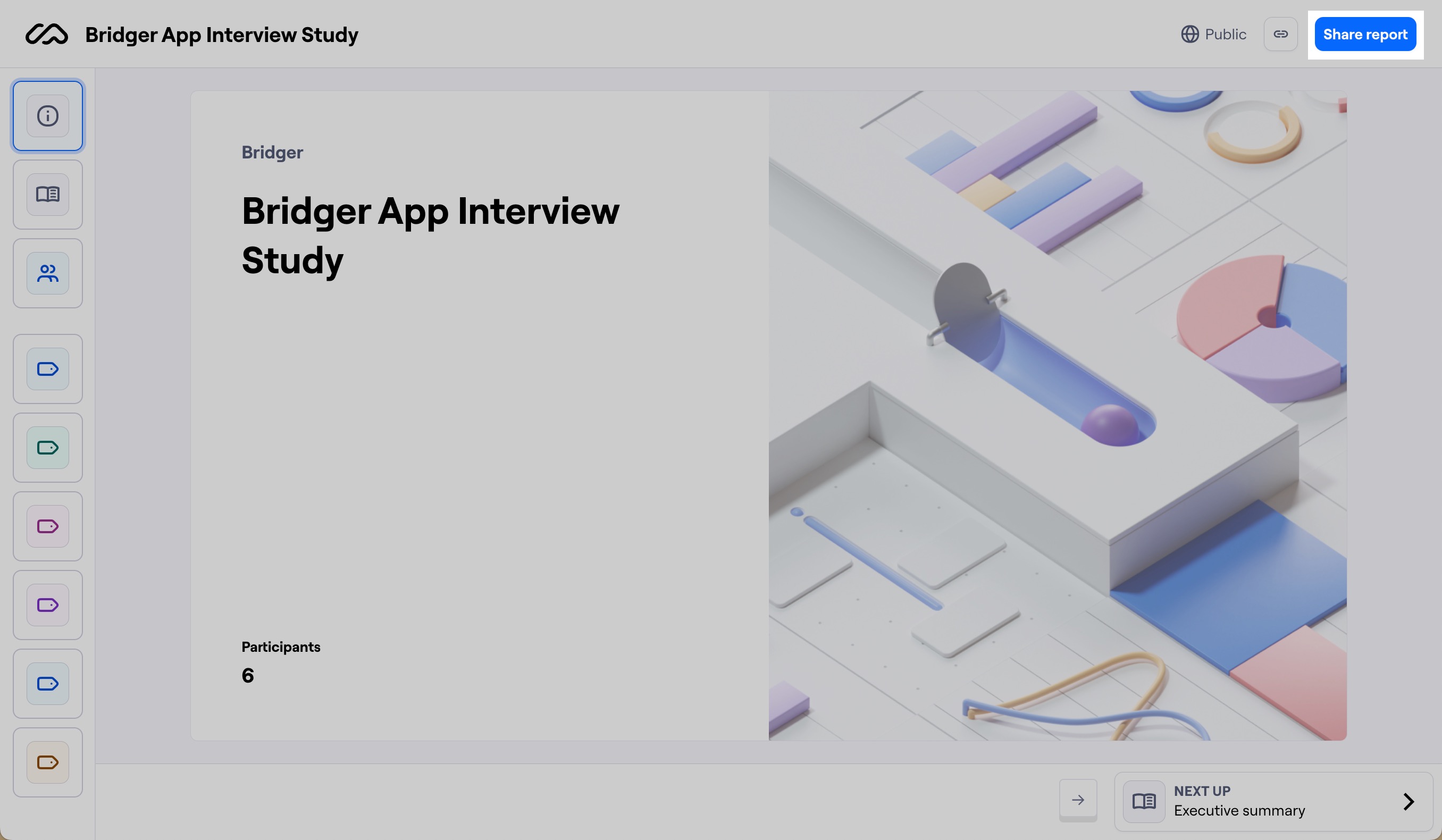Click the info overview sidebar icon

(x=47, y=116)
